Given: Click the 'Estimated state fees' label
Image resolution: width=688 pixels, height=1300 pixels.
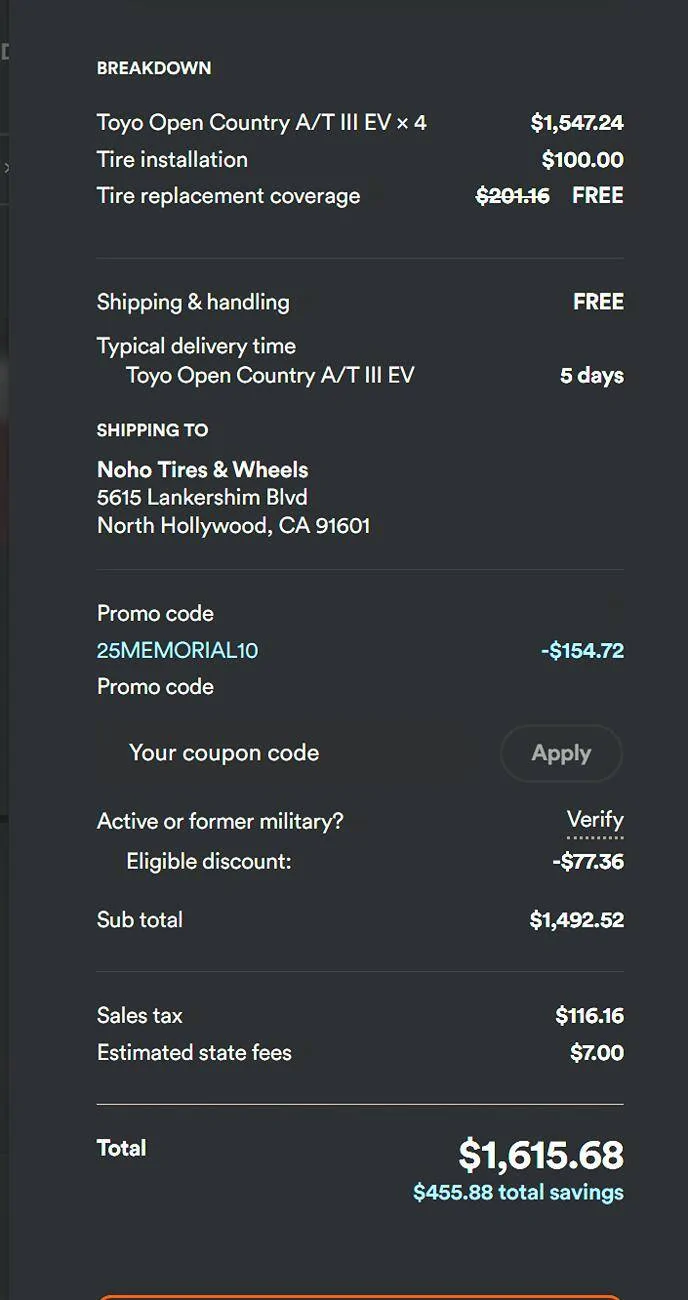Looking at the screenshot, I should coord(194,1052).
